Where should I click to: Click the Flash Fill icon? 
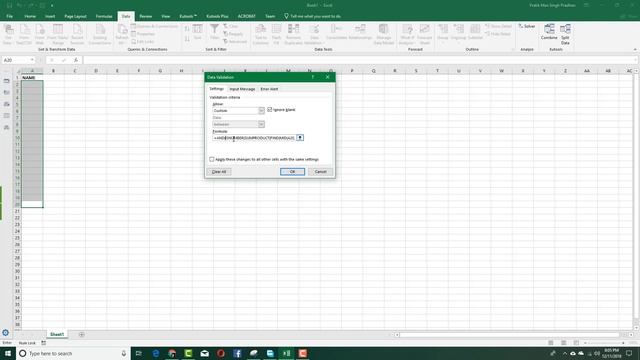pos(276,34)
